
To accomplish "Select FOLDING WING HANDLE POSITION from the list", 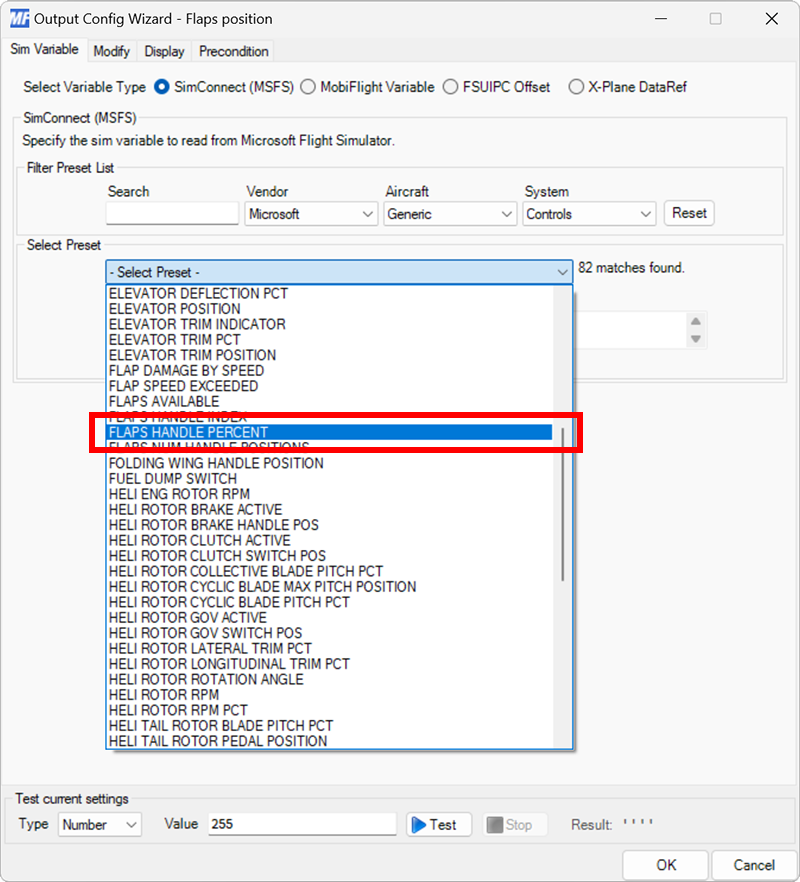I will coord(216,463).
